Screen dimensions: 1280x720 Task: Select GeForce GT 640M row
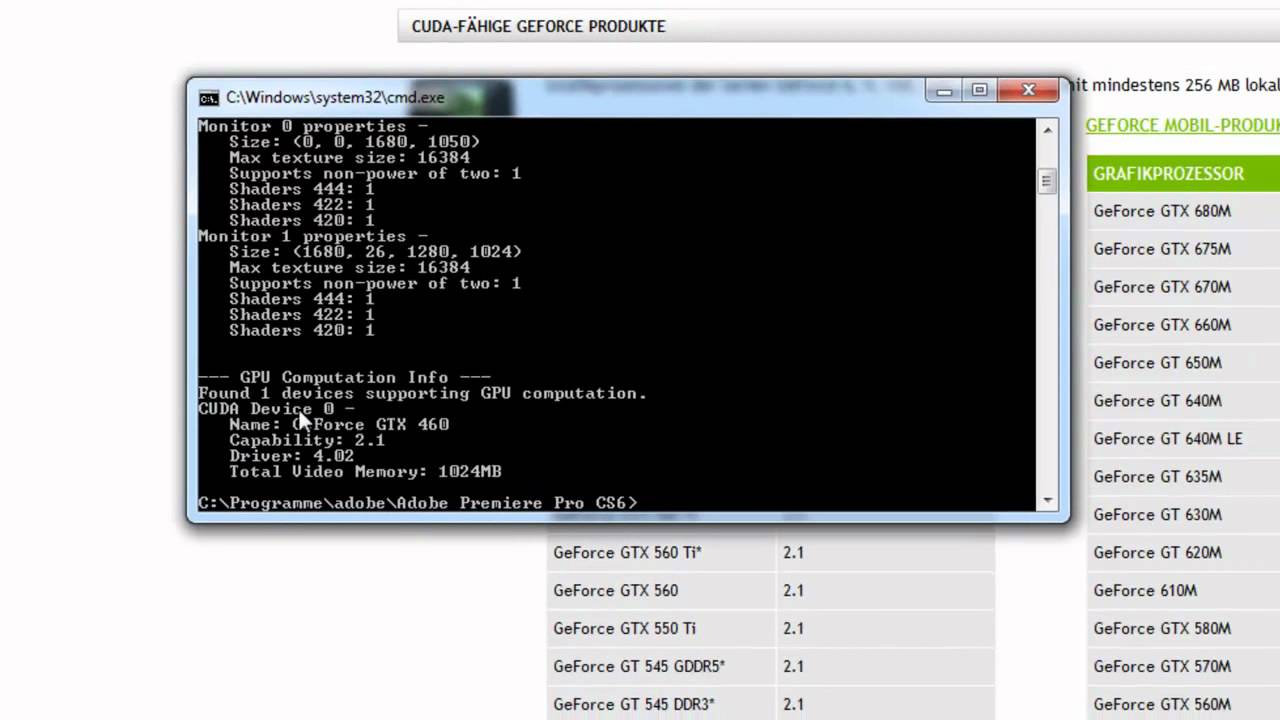(x=1183, y=401)
